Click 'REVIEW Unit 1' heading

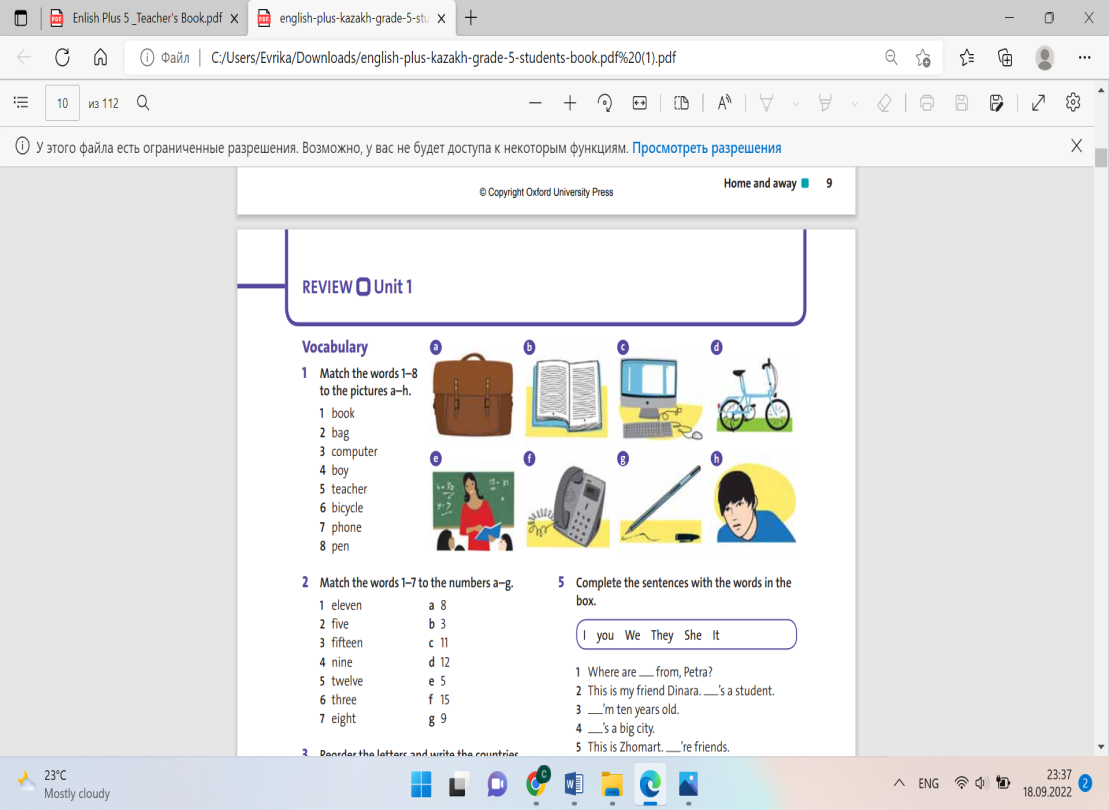[x=357, y=287]
